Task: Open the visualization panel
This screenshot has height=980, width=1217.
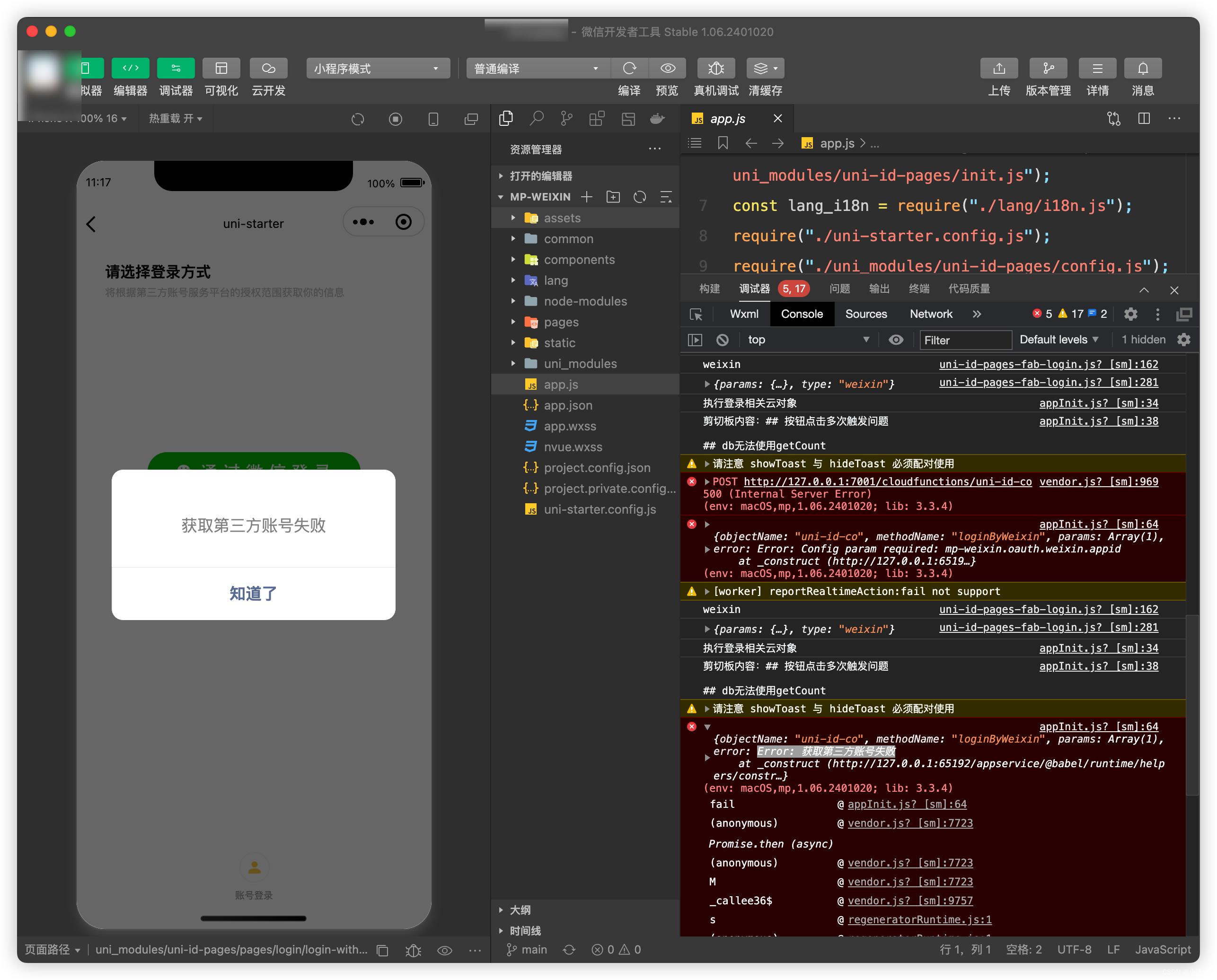Action: tap(221, 68)
